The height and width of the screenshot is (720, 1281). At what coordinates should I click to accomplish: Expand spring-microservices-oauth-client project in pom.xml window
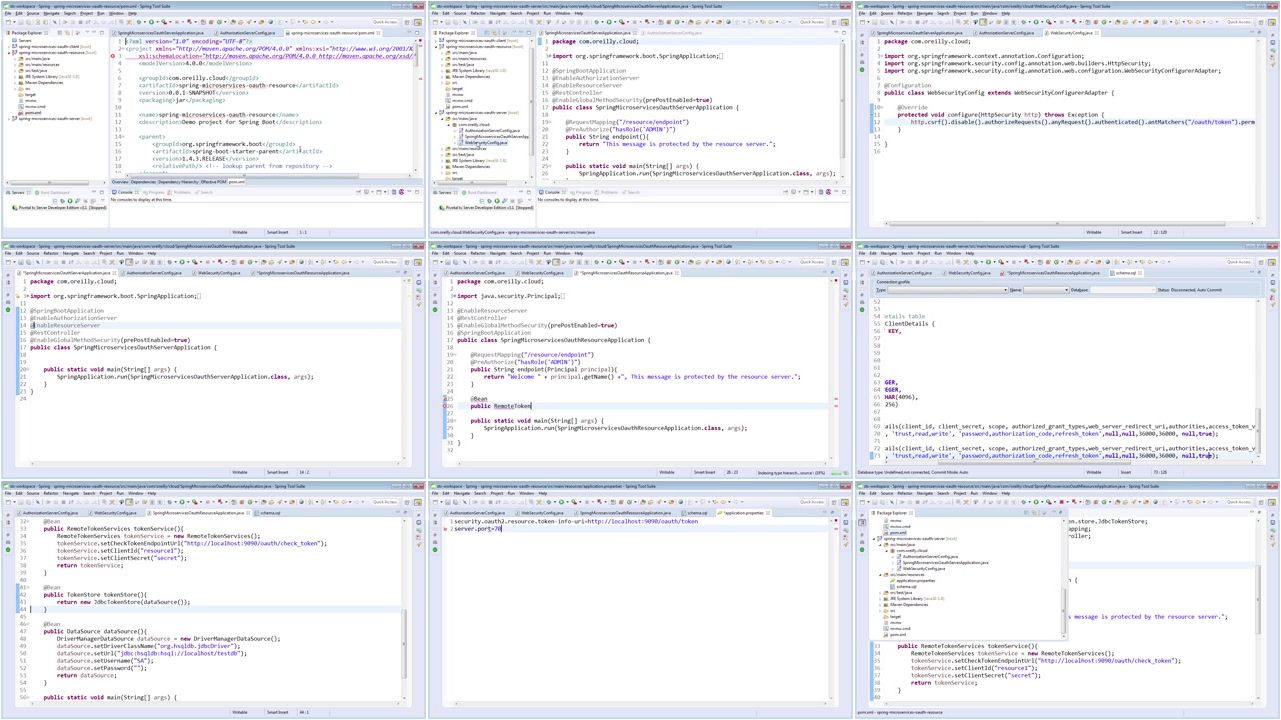(9, 47)
